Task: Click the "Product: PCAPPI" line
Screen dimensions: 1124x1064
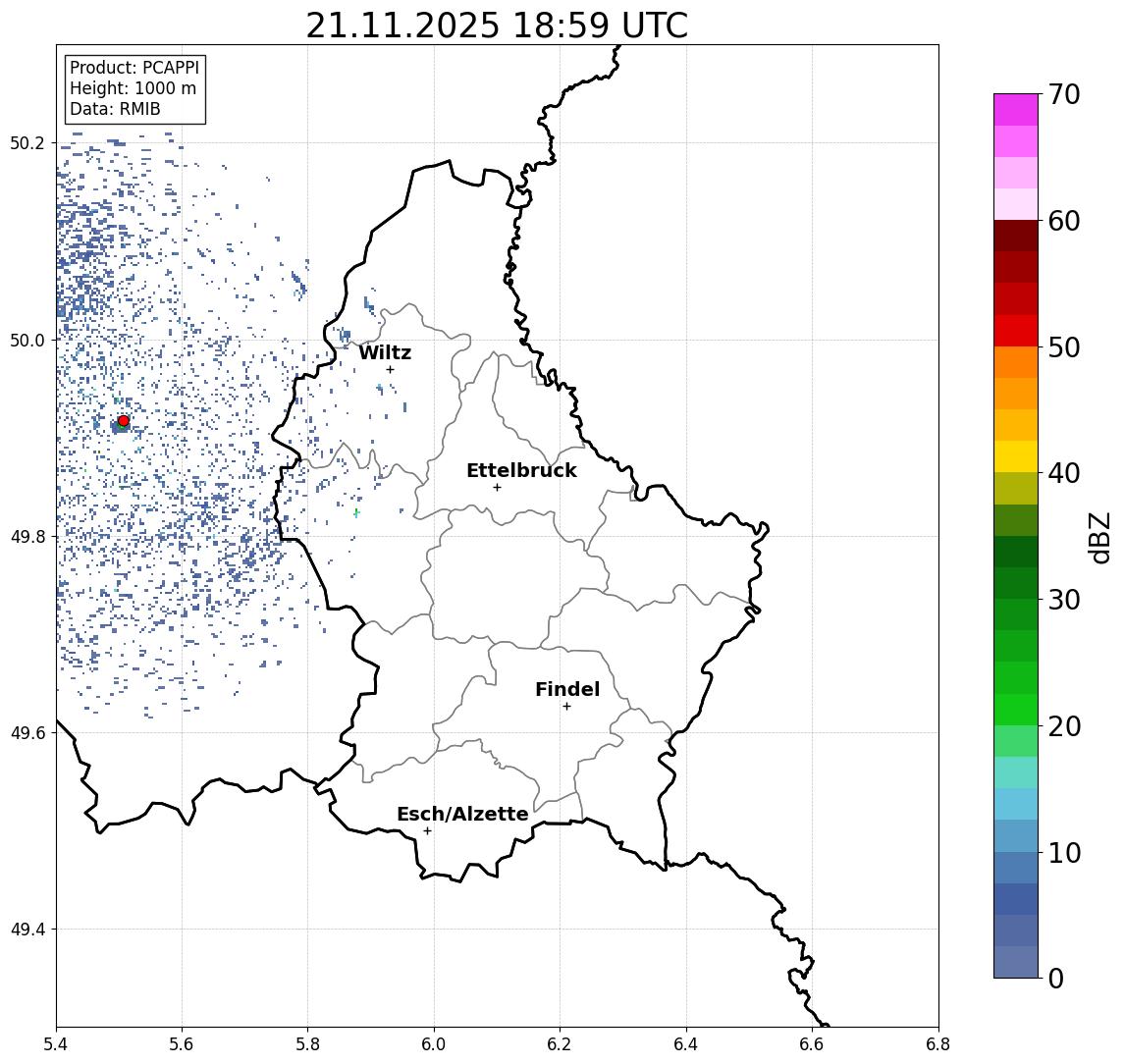Action: [134, 68]
